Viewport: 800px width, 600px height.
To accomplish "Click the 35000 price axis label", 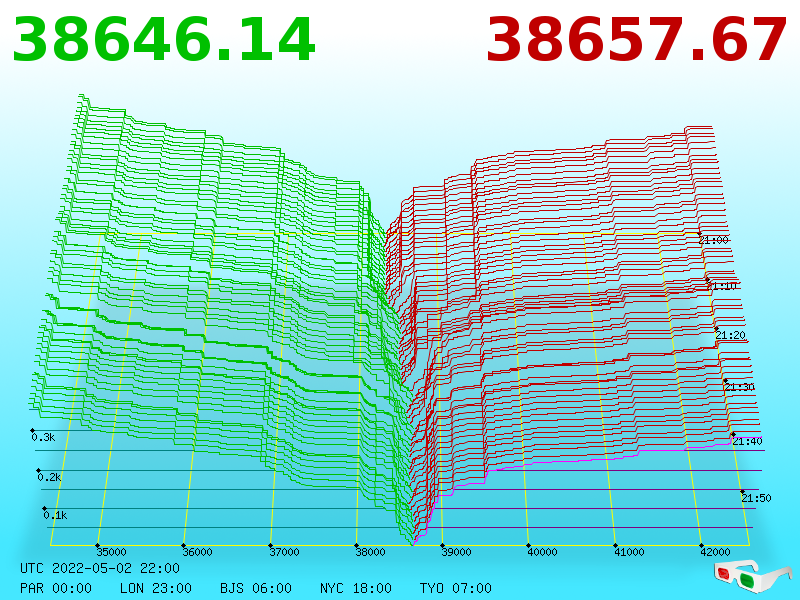I will click(x=111, y=552).
